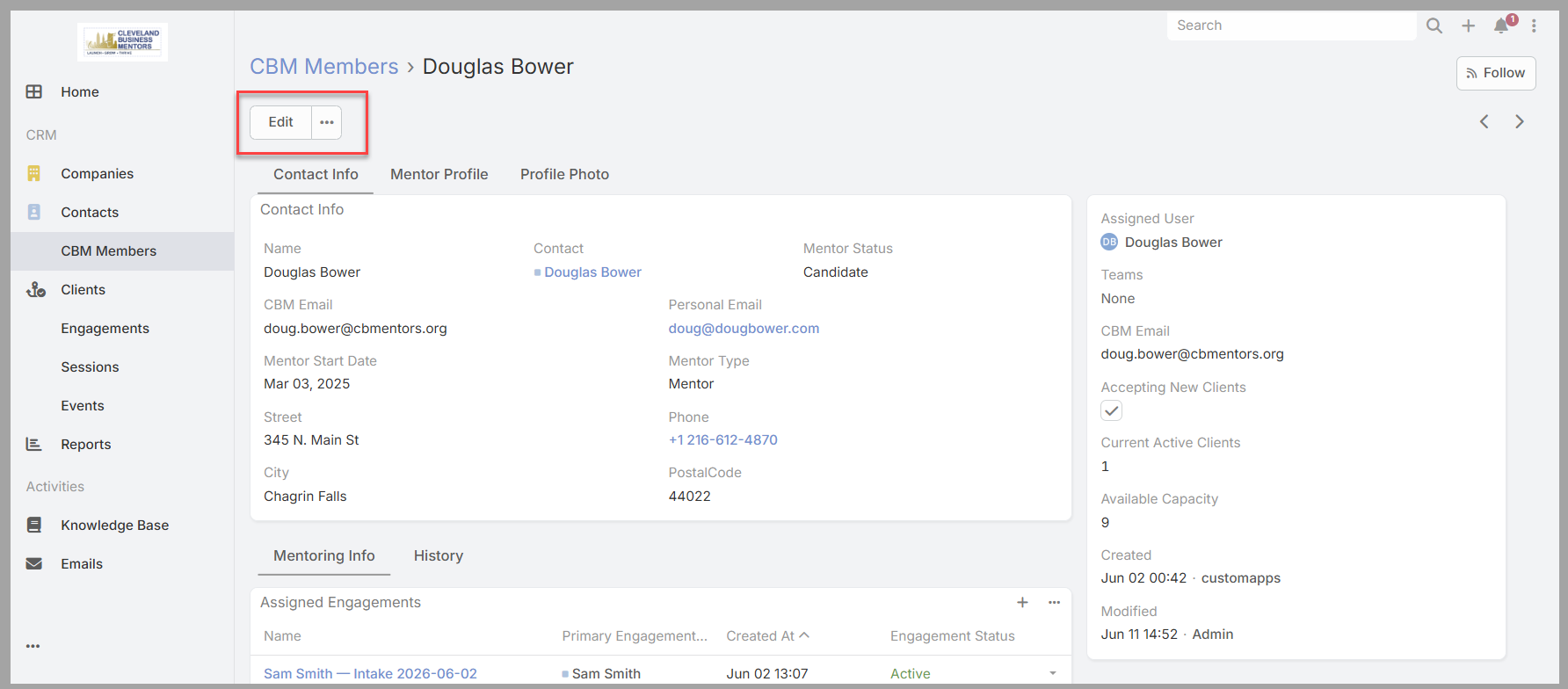This screenshot has height=689, width=1568.
Task: Click the Cleveland Business Mentors logo
Action: point(122,41)
